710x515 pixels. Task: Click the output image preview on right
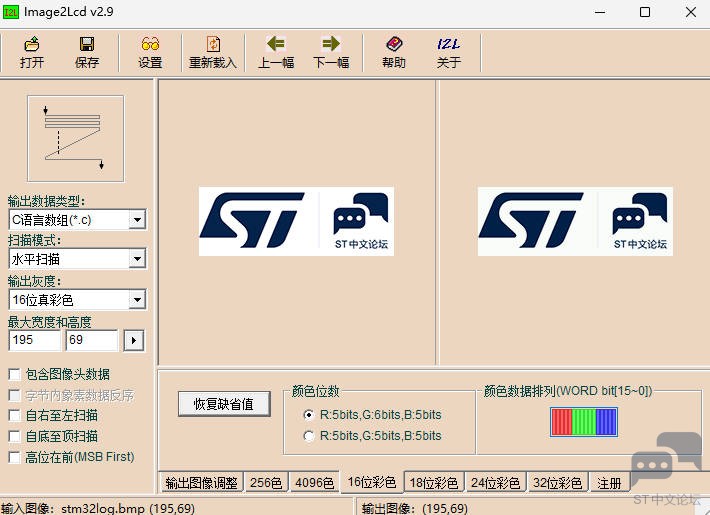click(575, 221)
